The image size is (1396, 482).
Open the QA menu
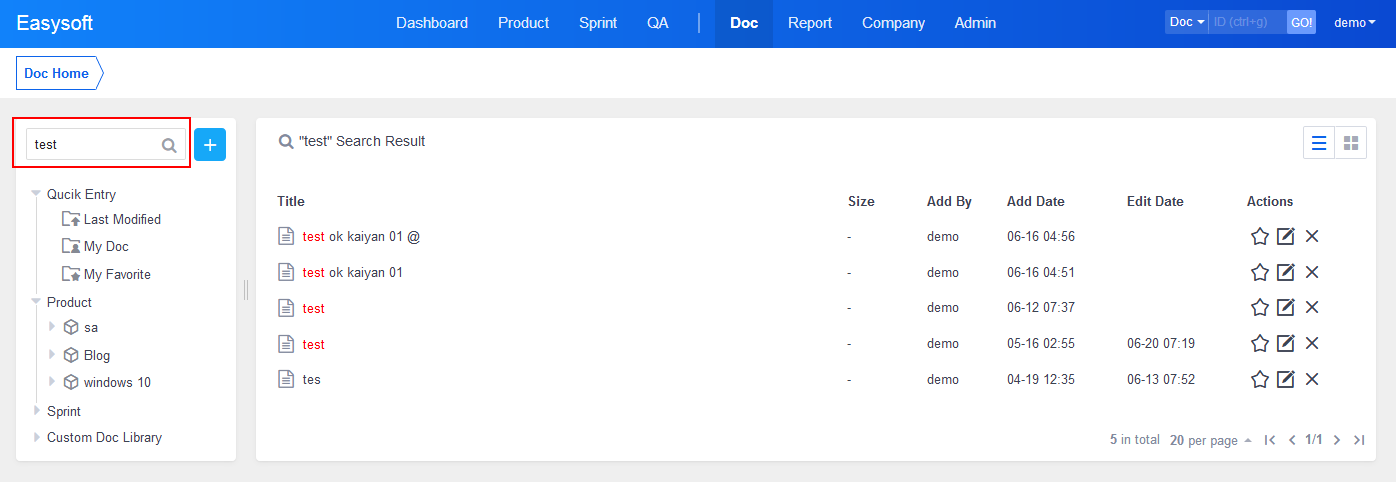pos(657,23)
